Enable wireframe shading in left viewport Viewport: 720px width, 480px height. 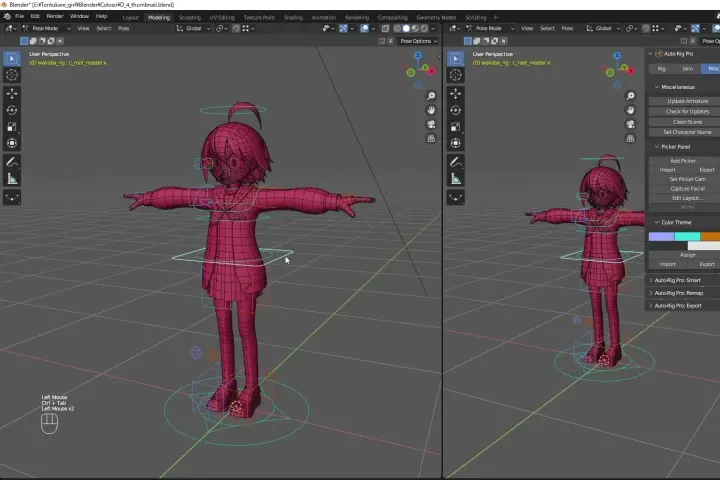(397, 28)
